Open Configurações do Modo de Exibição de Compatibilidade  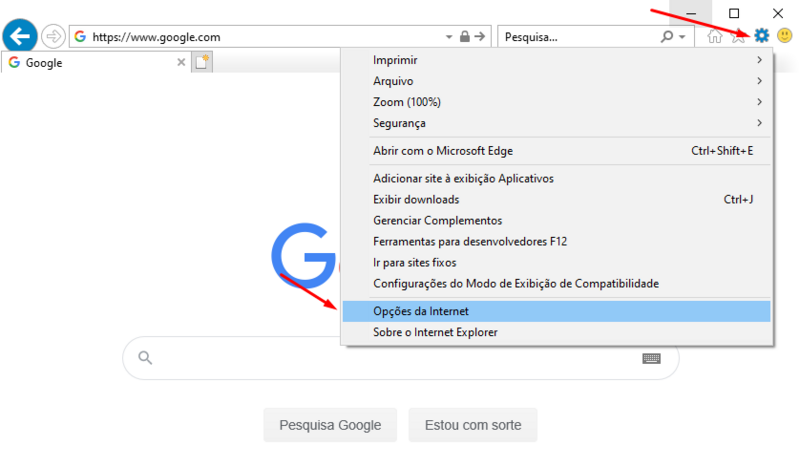[x=556, y=283]
